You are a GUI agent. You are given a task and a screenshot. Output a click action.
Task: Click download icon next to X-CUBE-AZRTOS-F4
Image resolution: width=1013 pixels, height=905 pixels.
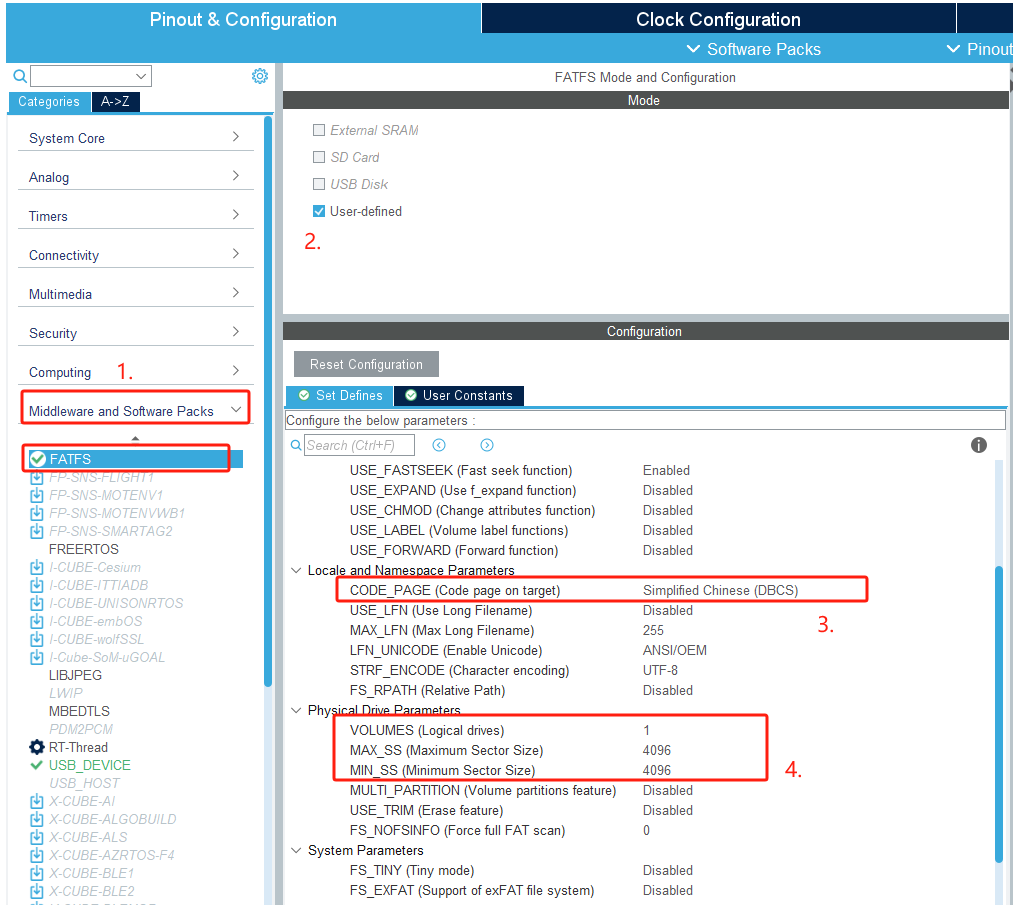[x=37, y=855]
